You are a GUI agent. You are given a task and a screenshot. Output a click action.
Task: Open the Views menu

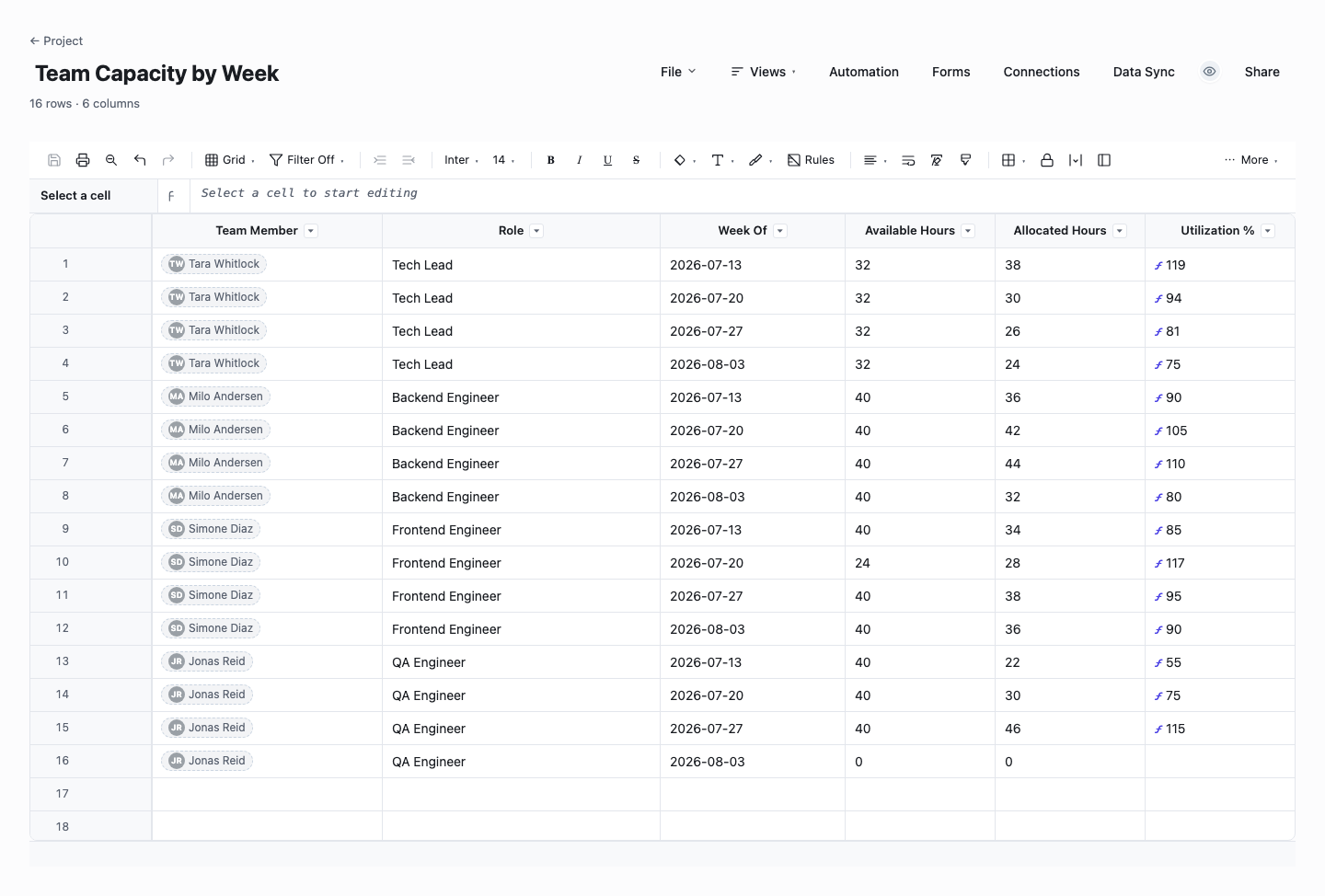(x=763, y=72)
